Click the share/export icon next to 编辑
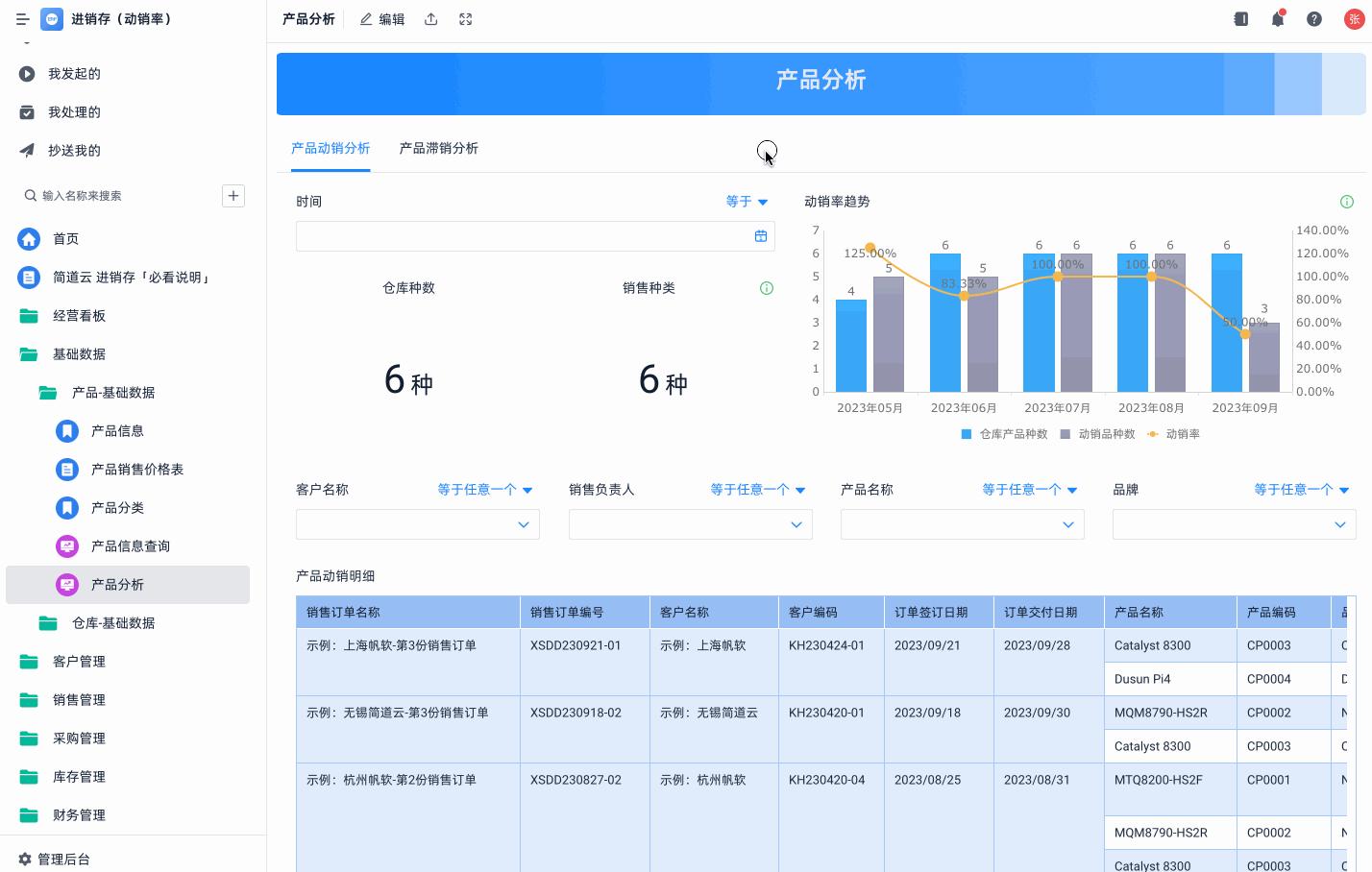Viewport: 1372px width, 872px height. 431,19
